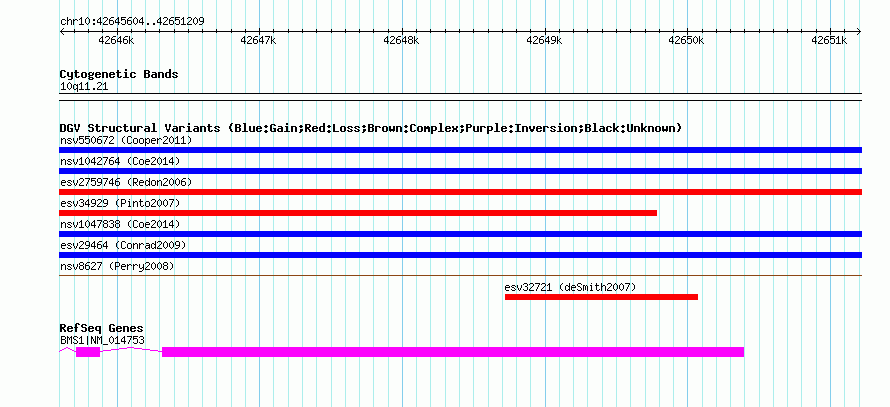Select the red esv34929 (Pinto2007) bar
This screenshot has height=407, width=890.
358,213
